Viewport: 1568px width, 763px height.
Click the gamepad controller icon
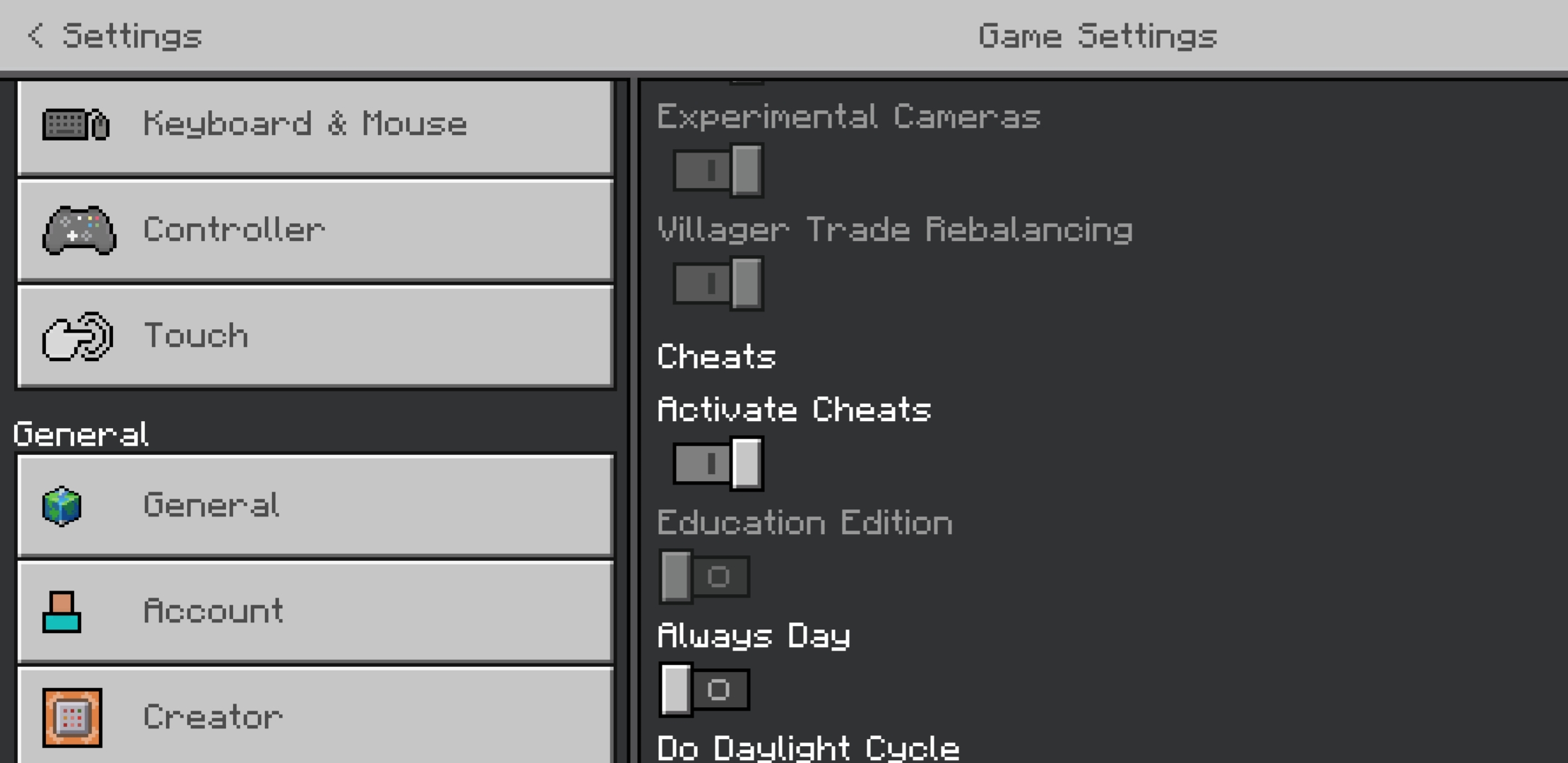click(x=79, y=230)
